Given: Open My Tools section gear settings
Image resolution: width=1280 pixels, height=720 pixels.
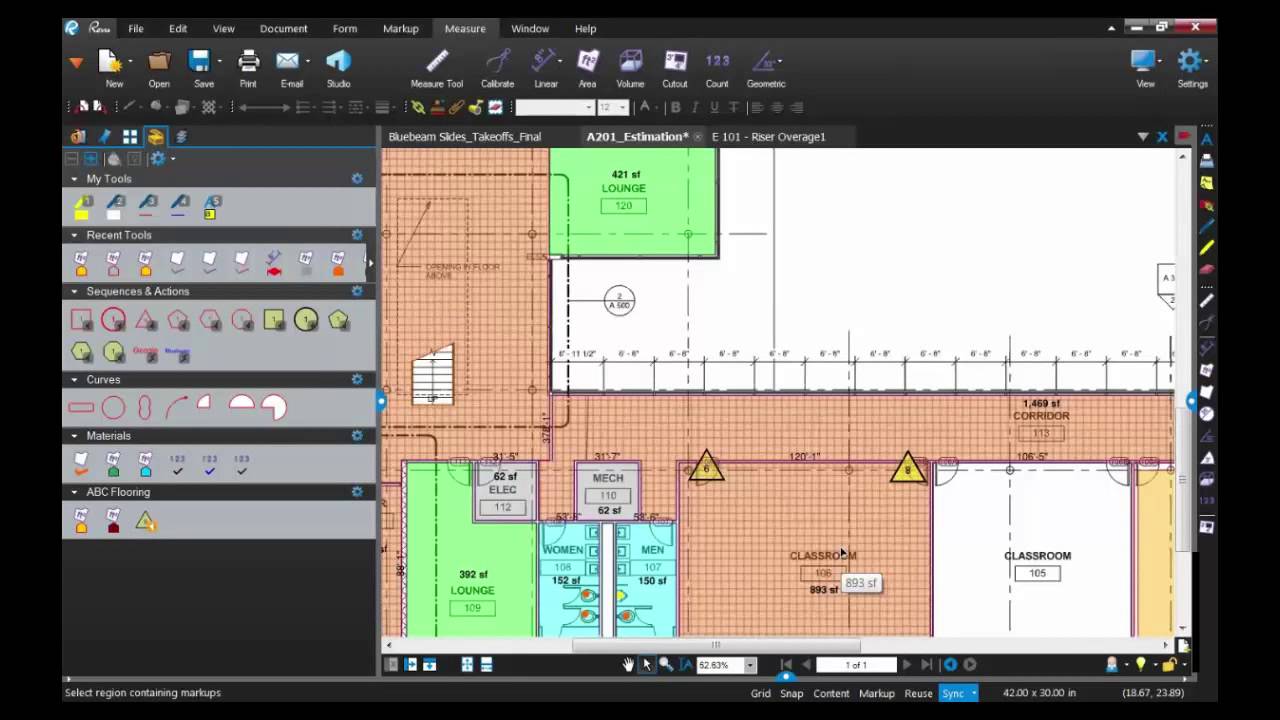Looking at the screenshot, I should click(357, 179).
